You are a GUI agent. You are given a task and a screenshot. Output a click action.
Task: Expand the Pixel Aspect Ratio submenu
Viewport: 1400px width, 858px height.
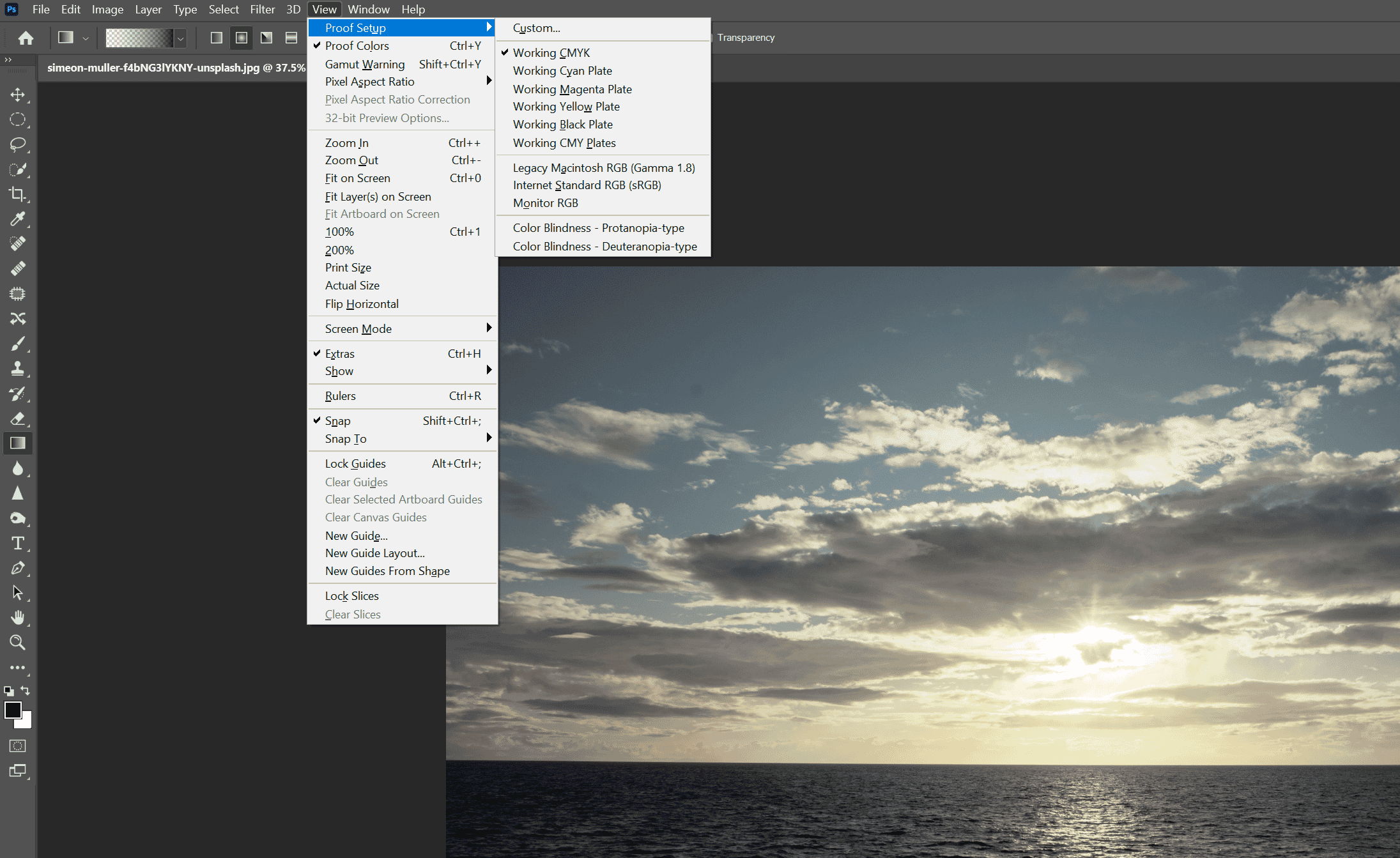369,81
